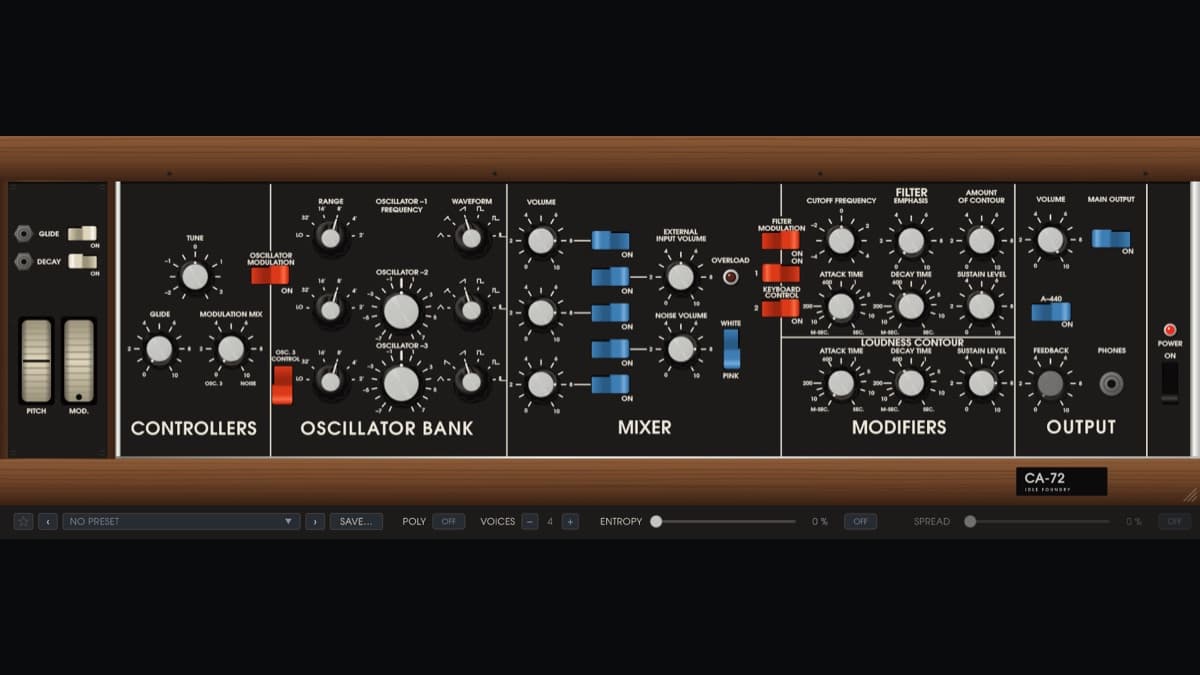This screenshot has height=675, width=1200.
Task: Click the Loudness Contour Attack Time knob
Action: pyautogui.click(x=841, y=383)
